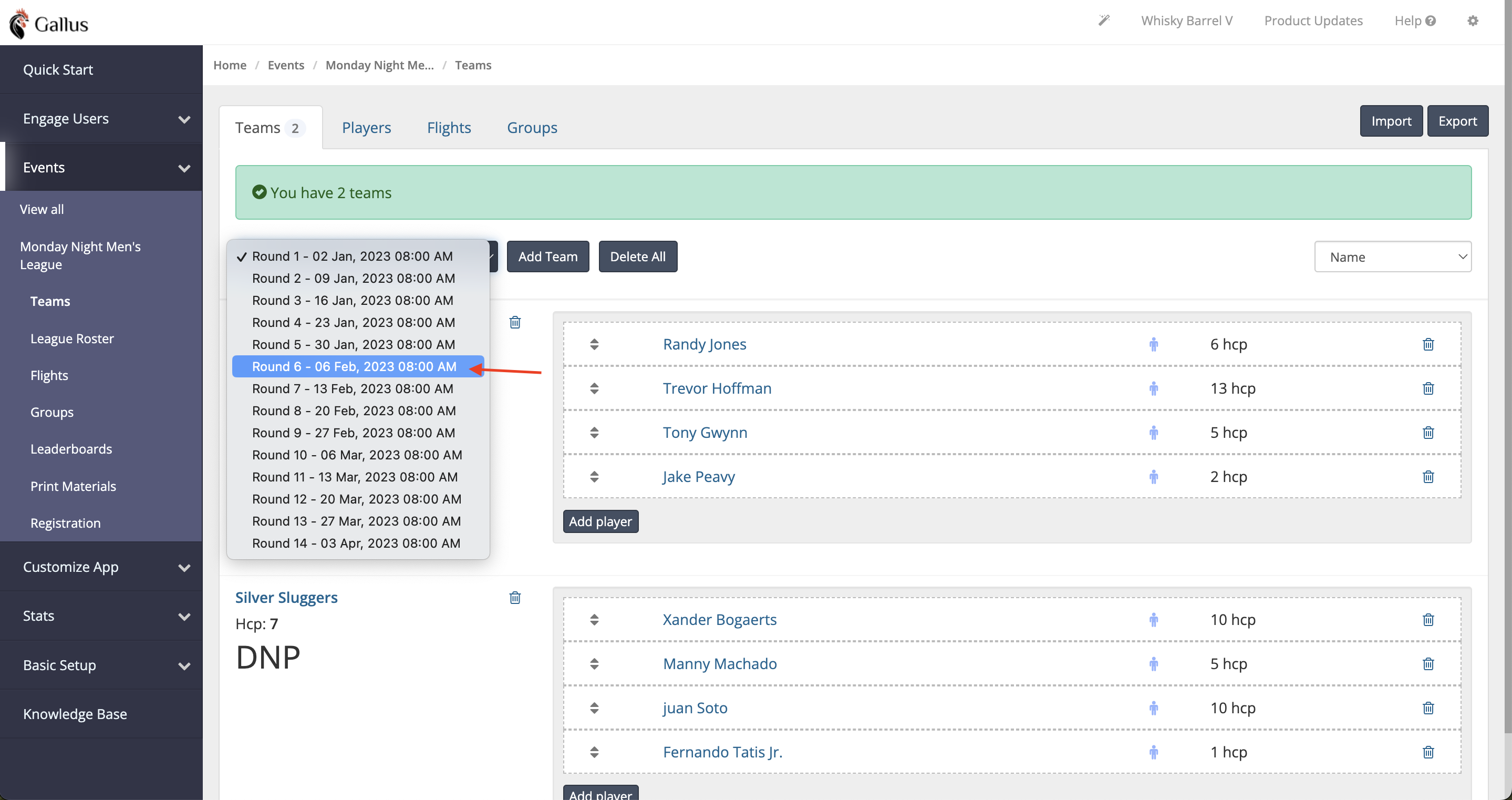Open the settings gear icon
Screen dimensions: 1512x800
click(1473, 20)
